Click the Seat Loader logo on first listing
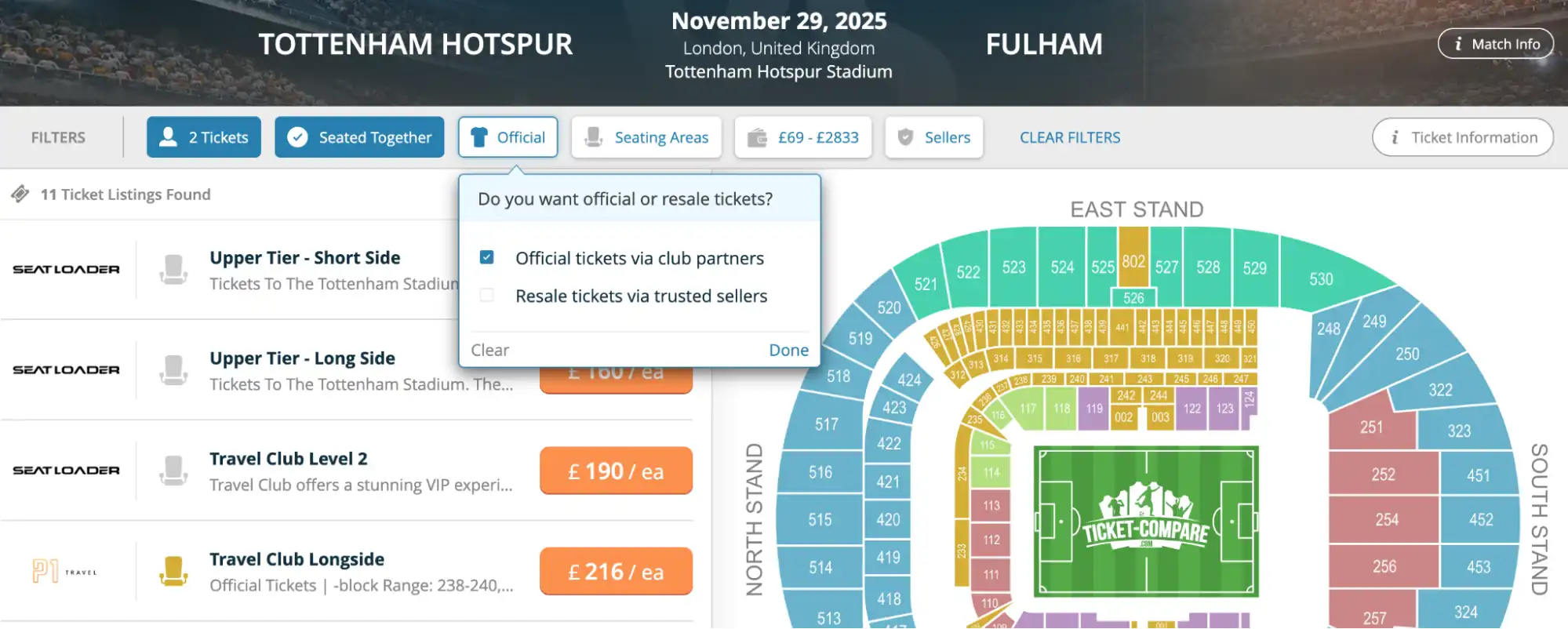 67,269
